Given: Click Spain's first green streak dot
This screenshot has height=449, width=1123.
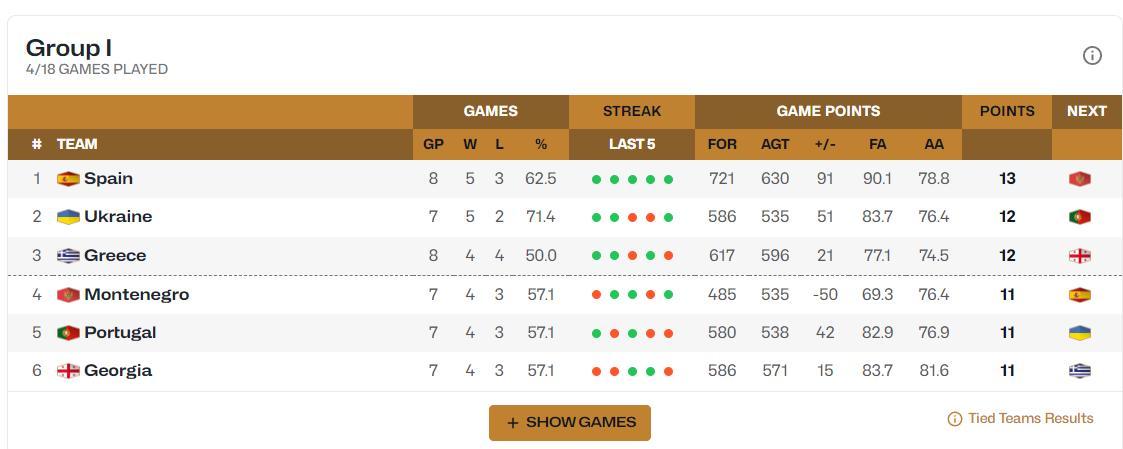Looking at the screenshot, I should (x=597, y=180).
